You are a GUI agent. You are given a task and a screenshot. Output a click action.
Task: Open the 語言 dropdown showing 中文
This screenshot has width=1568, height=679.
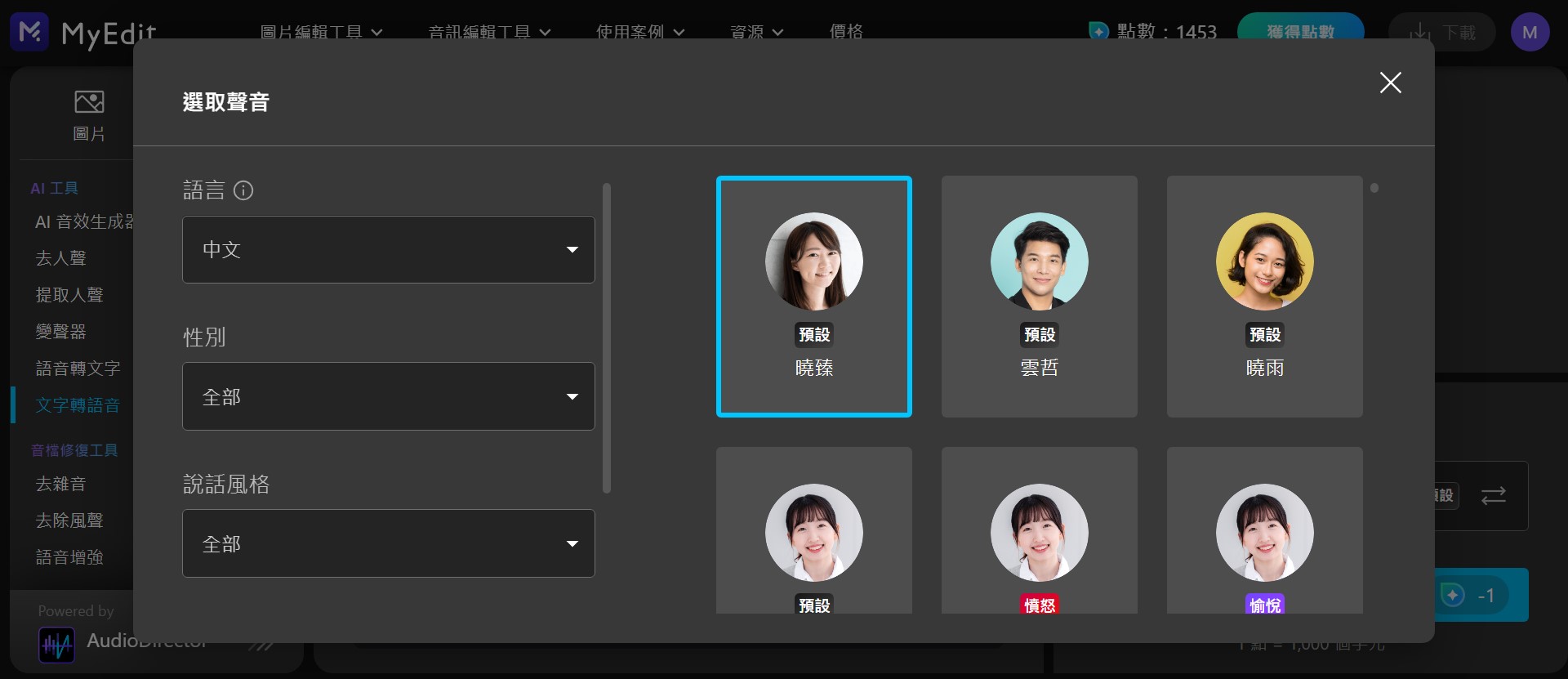click(389, 249)
